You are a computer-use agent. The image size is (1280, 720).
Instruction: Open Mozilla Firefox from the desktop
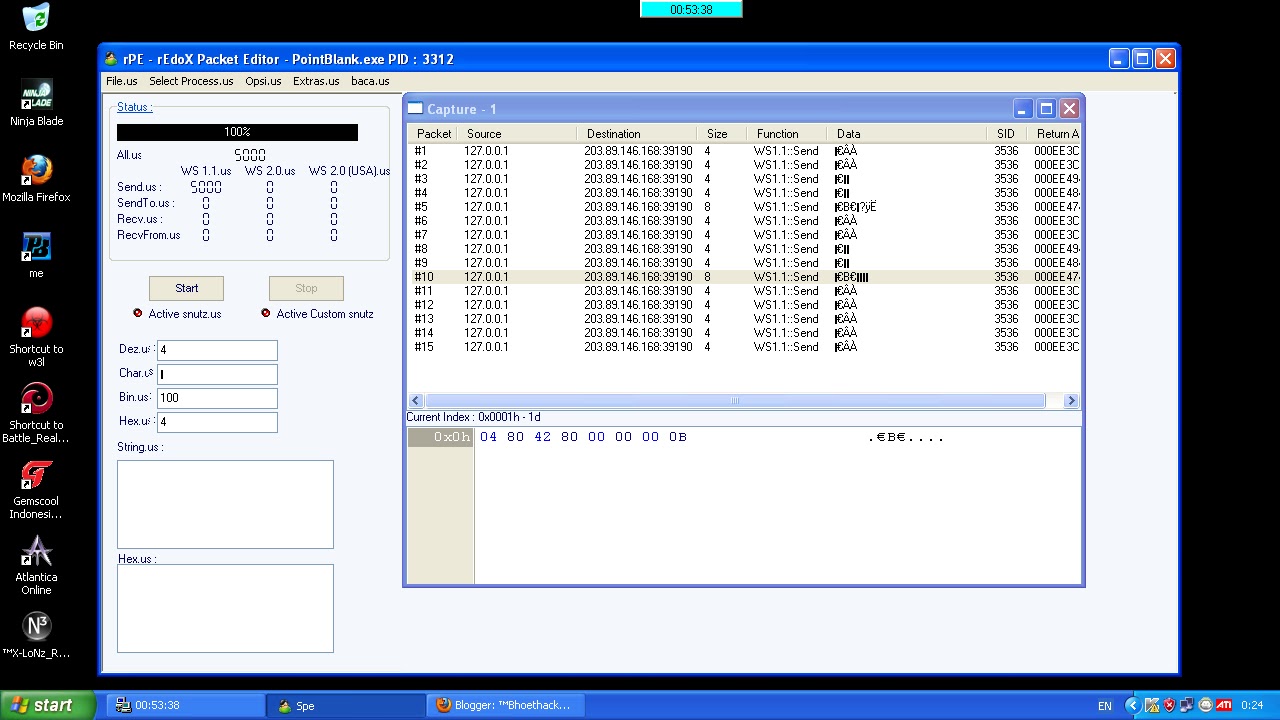[36, 170]
